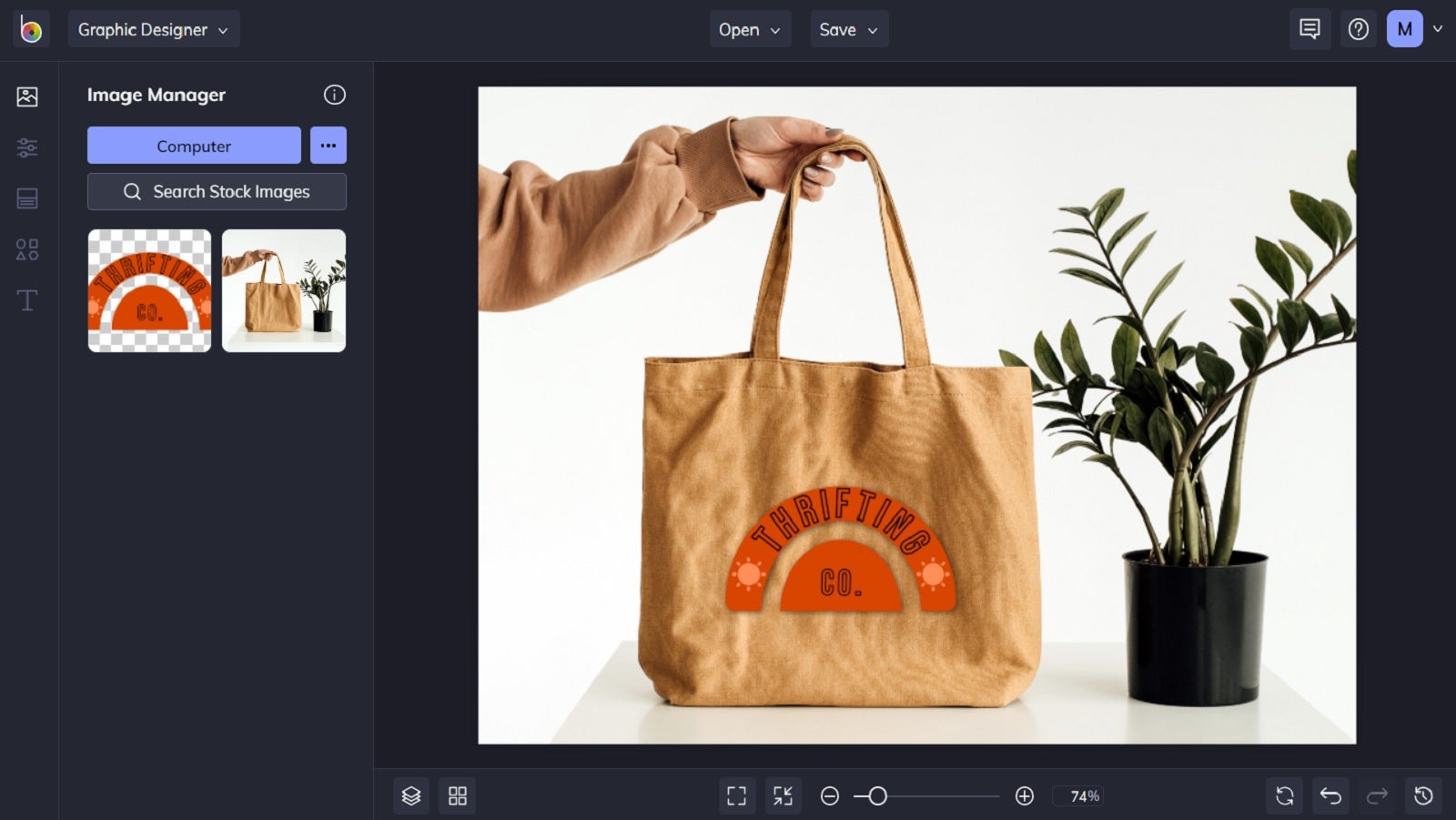Open the help question mark icon
Image resolution: width=1456 pixels, height=820 pixels.
pos(1359,29)
